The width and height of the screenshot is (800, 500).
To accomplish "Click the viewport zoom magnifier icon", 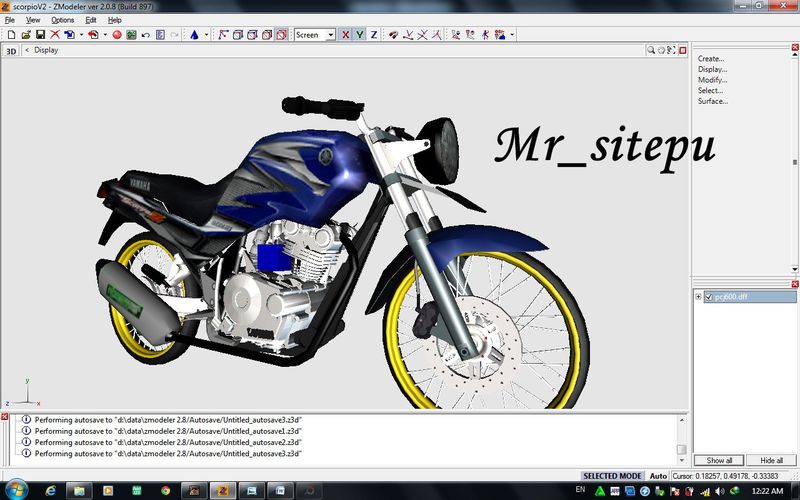I will [x=651, y=50].
